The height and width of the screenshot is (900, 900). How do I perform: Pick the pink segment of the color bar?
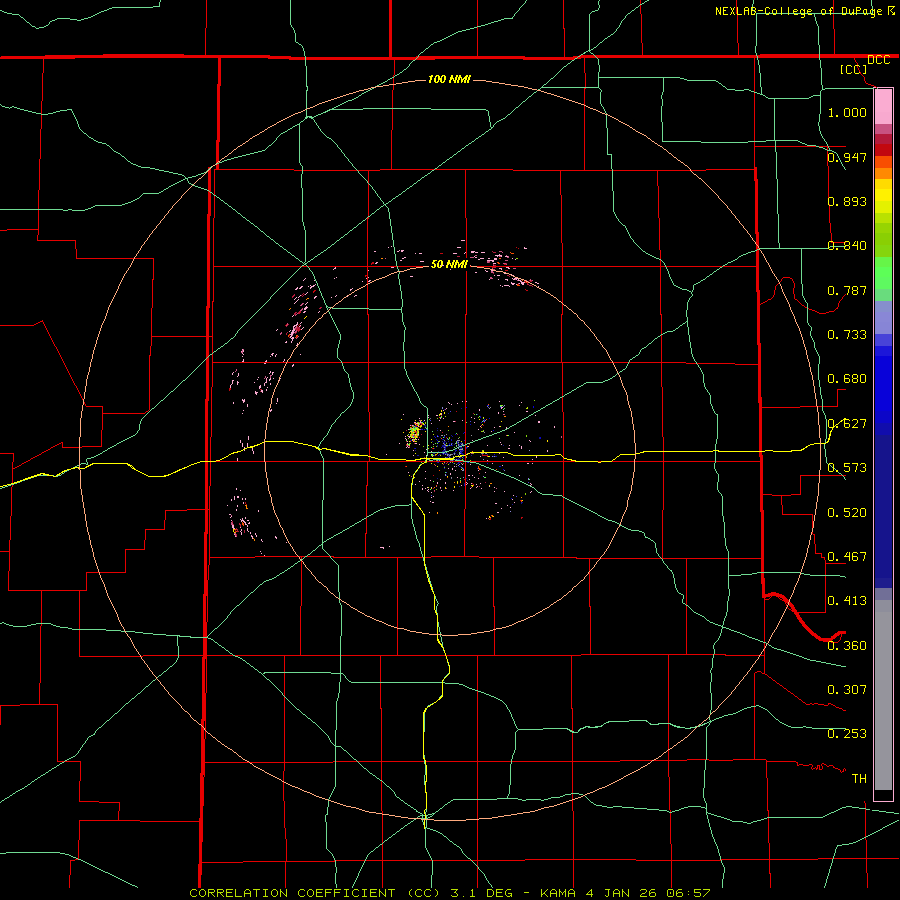(883, 107)
